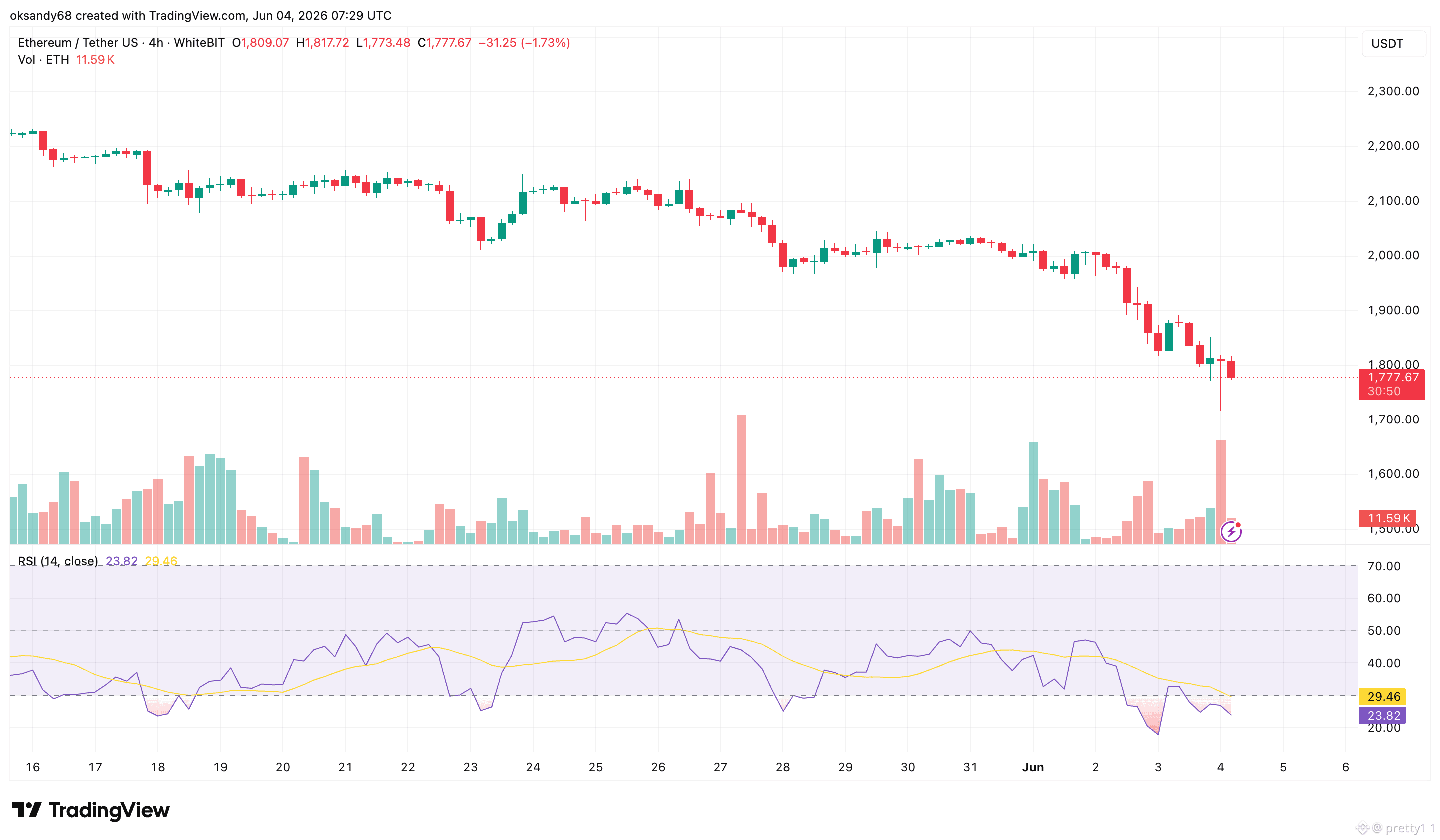Click the high value H1,817.72

coord(322,43)
